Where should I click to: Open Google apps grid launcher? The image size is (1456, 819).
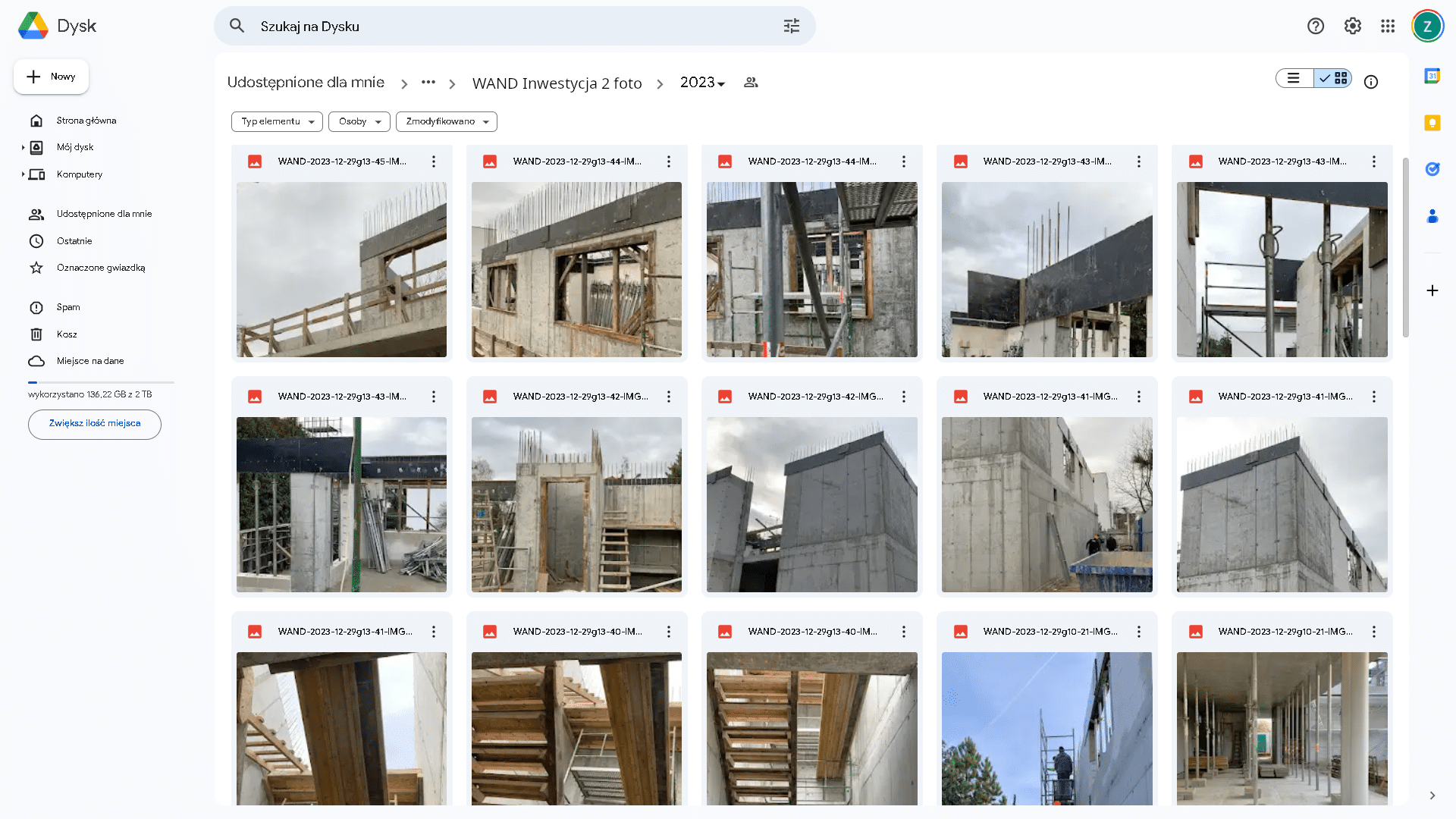[x=1388, y=27]
